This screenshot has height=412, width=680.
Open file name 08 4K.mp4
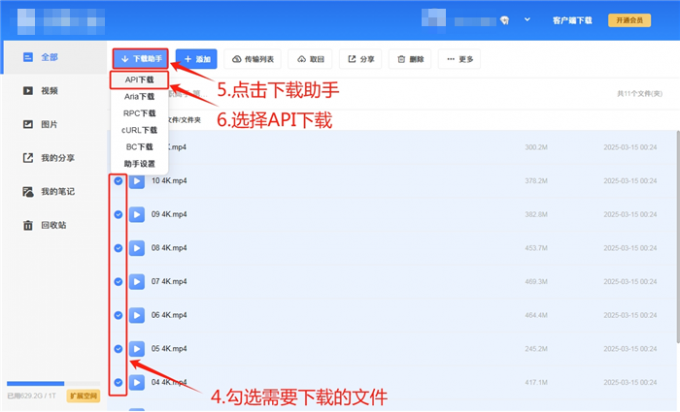click(x=169, y=248)
